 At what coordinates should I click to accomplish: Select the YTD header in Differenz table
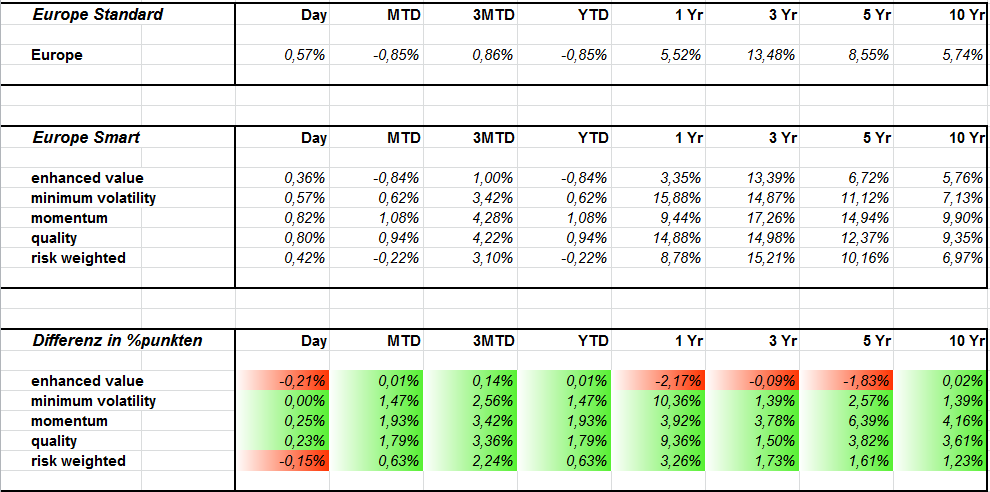(590, 341)
